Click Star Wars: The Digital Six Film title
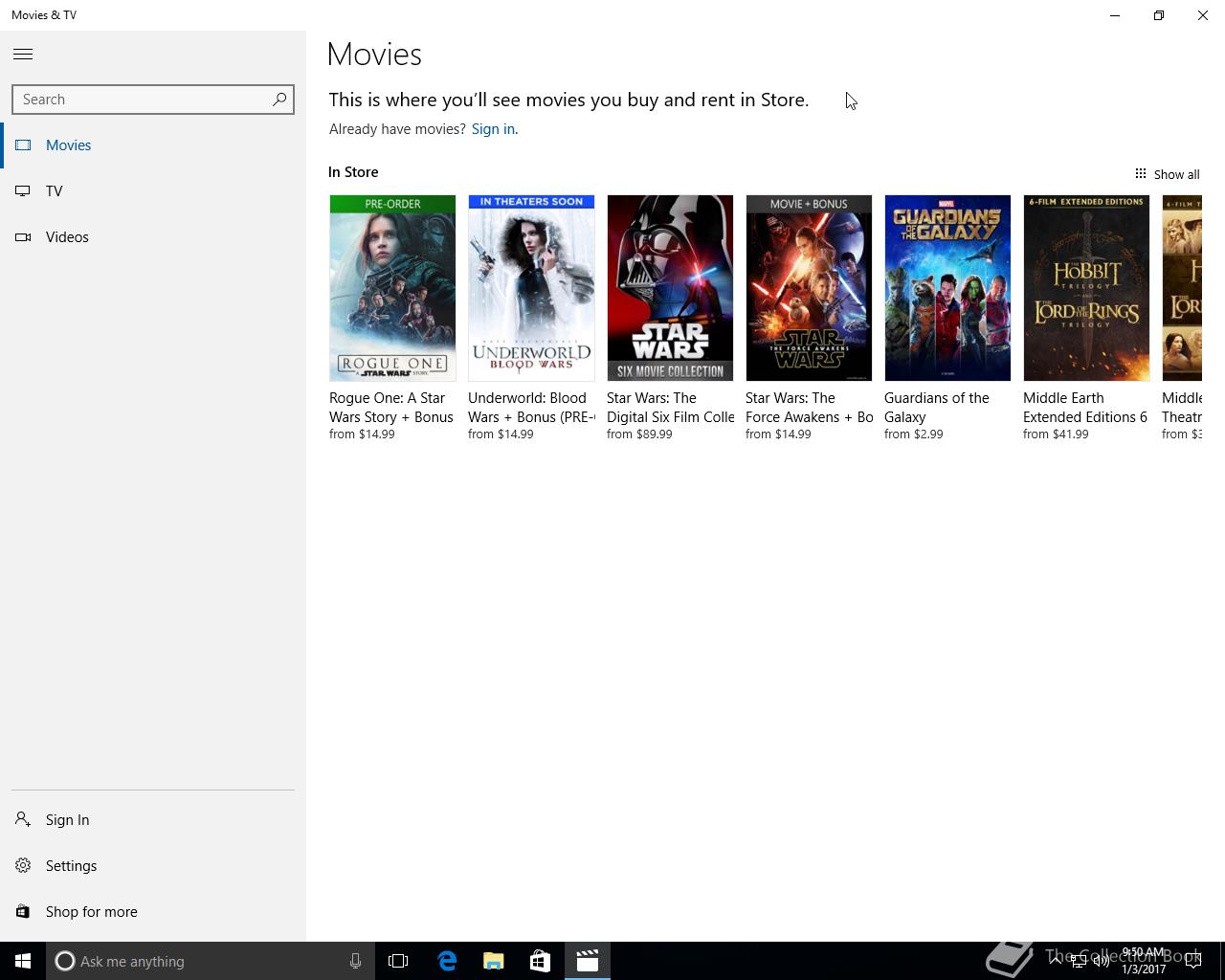The width and height of the screenshot is (1225, 980). (670, 408)
